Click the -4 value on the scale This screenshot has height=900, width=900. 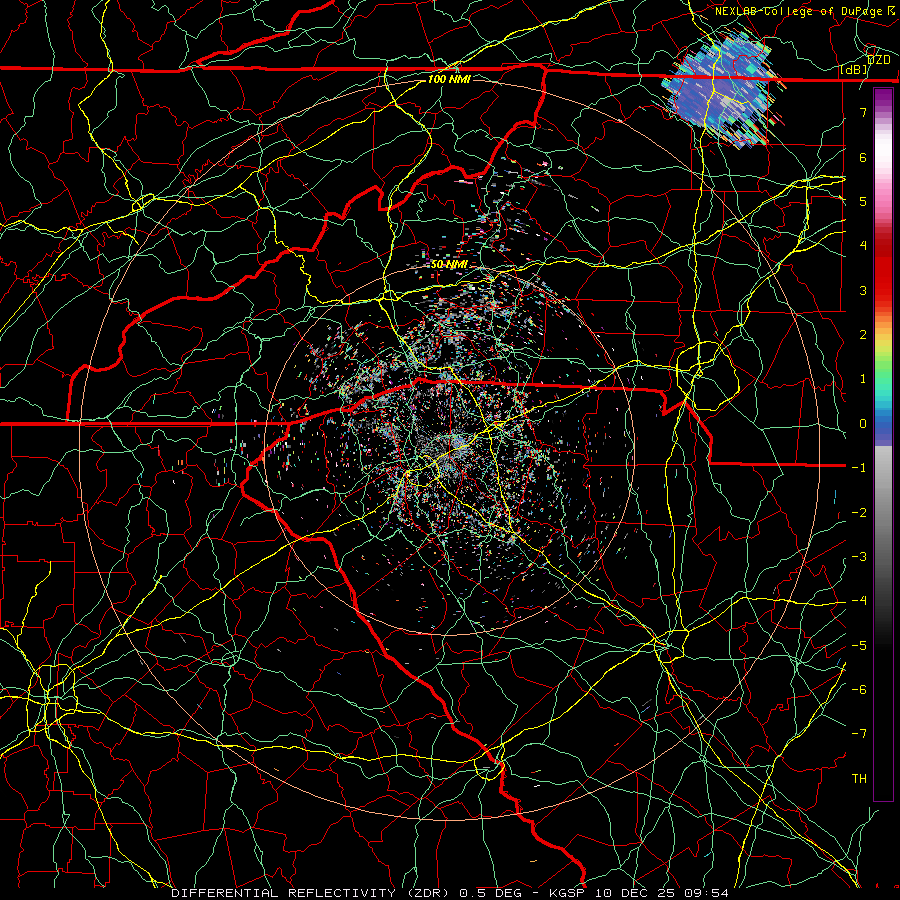(859, 601)
